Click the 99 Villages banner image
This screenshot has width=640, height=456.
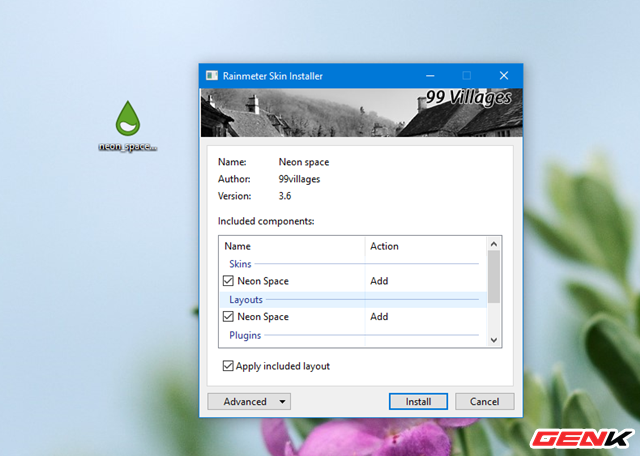click(x=361, y=113)
